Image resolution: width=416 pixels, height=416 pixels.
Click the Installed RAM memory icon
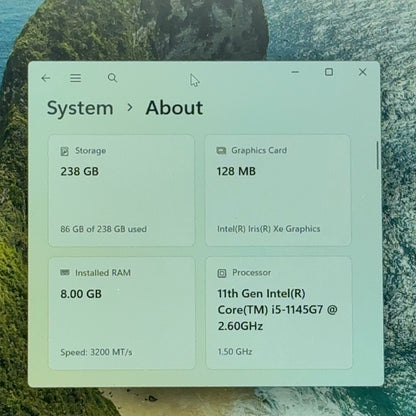[x=65, y=273]
